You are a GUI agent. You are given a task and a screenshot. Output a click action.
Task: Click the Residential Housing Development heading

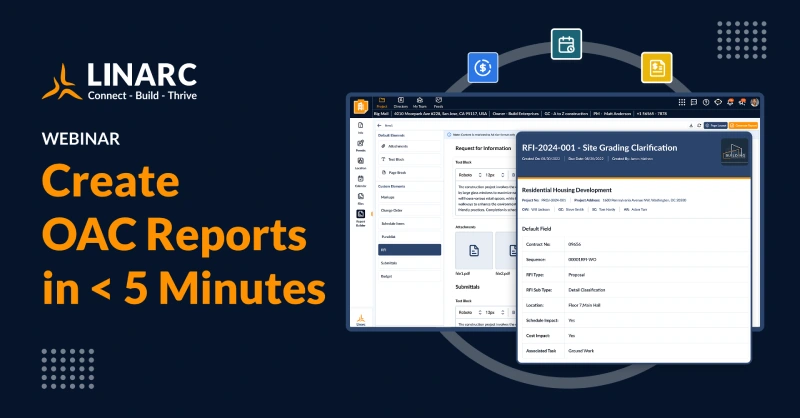pos(566,190)
